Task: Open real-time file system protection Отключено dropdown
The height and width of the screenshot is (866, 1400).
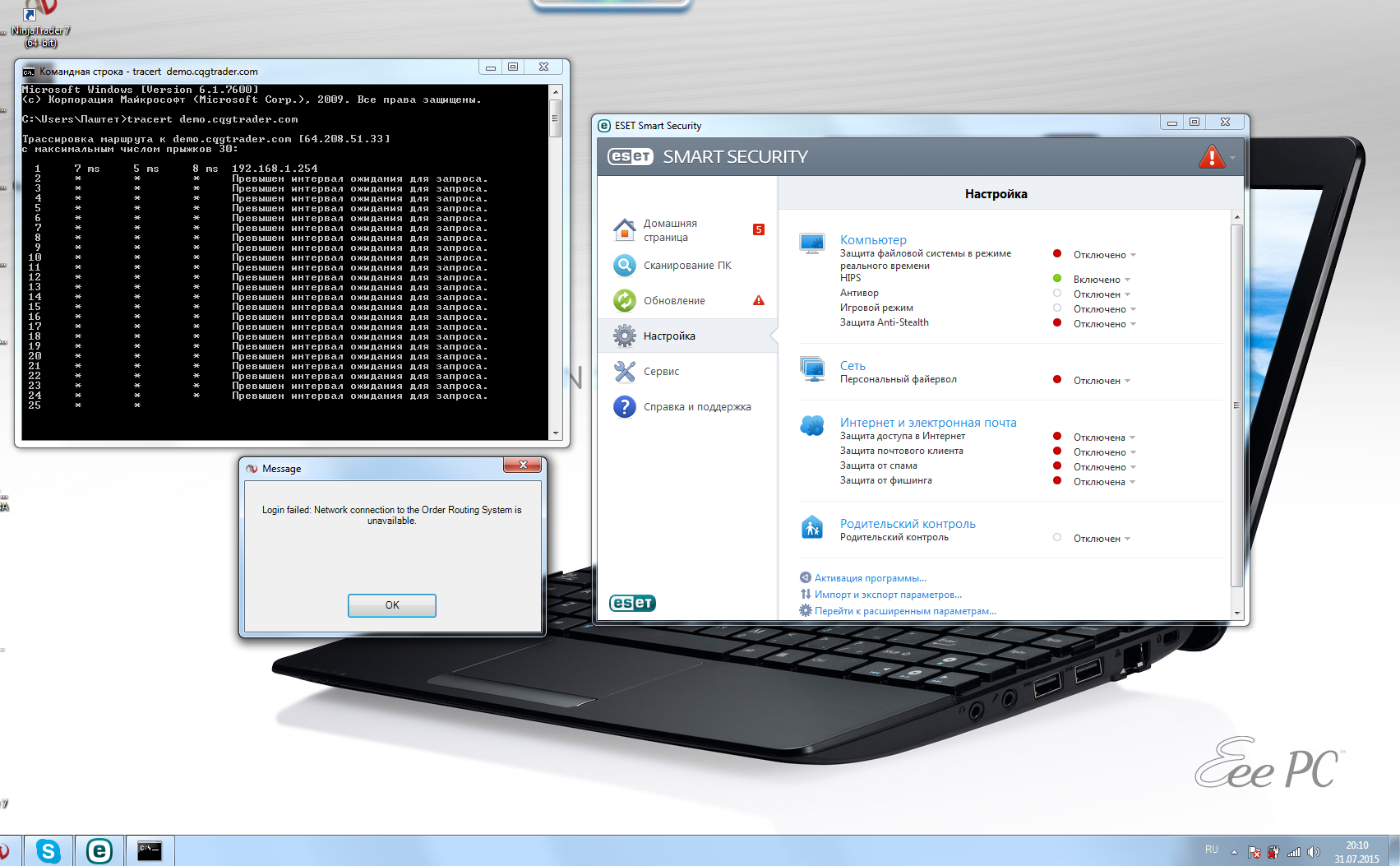Action: tap(1104, 255)
